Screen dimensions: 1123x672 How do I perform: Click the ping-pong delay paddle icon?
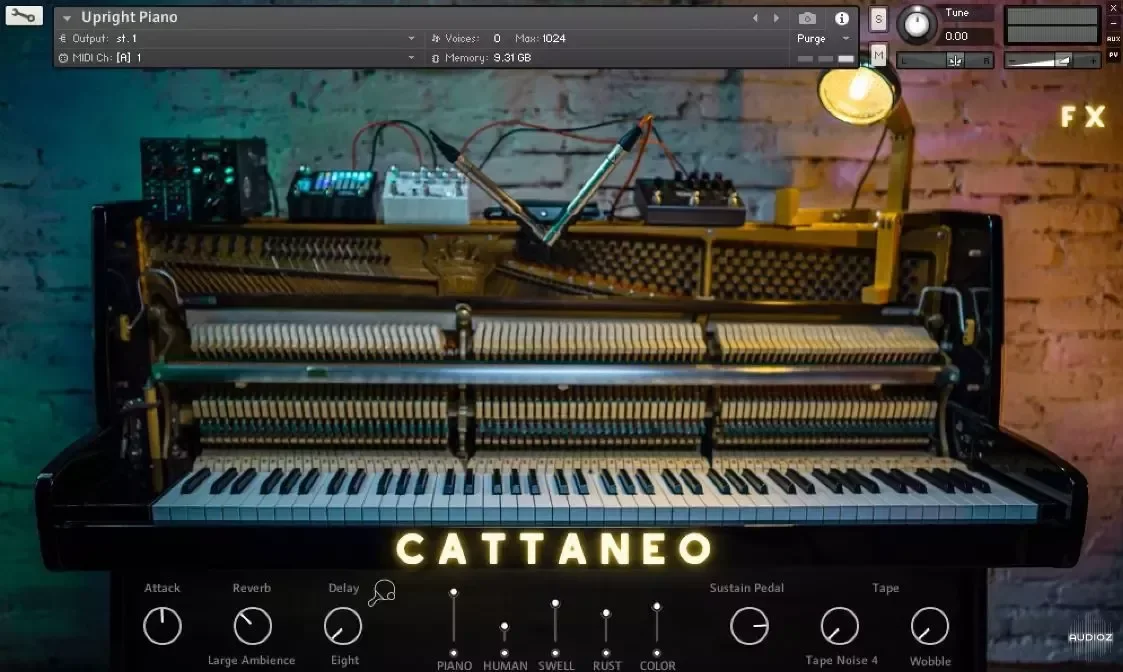coord(382,593)
